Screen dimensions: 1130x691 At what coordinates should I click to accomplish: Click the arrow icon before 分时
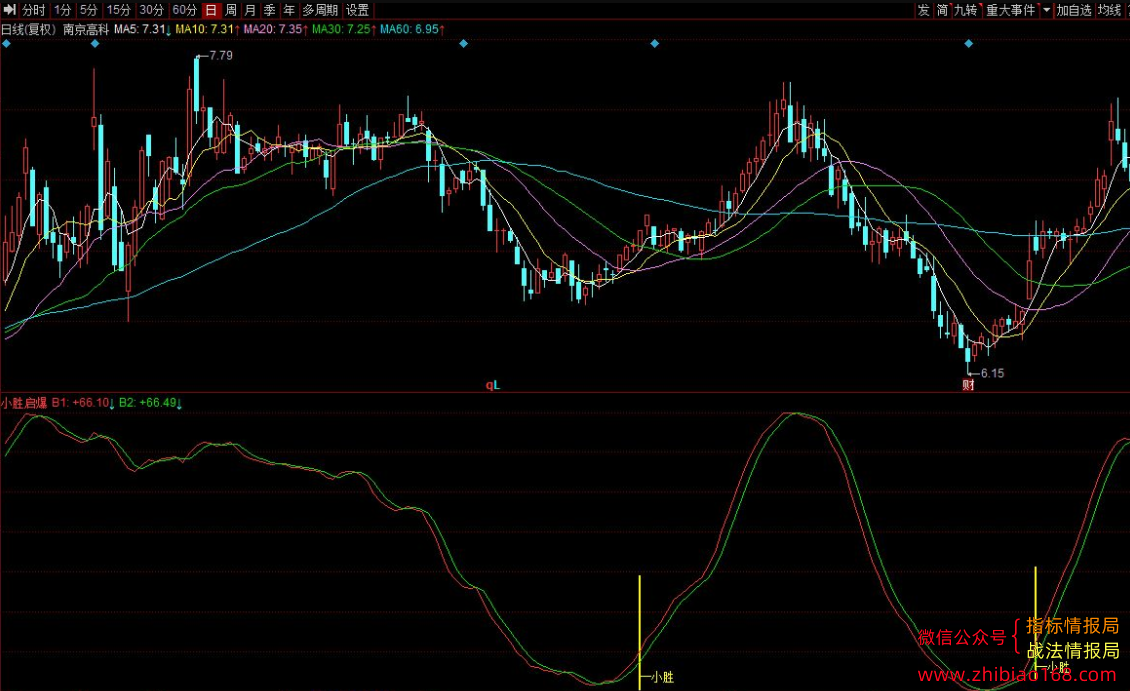point(10,10)
